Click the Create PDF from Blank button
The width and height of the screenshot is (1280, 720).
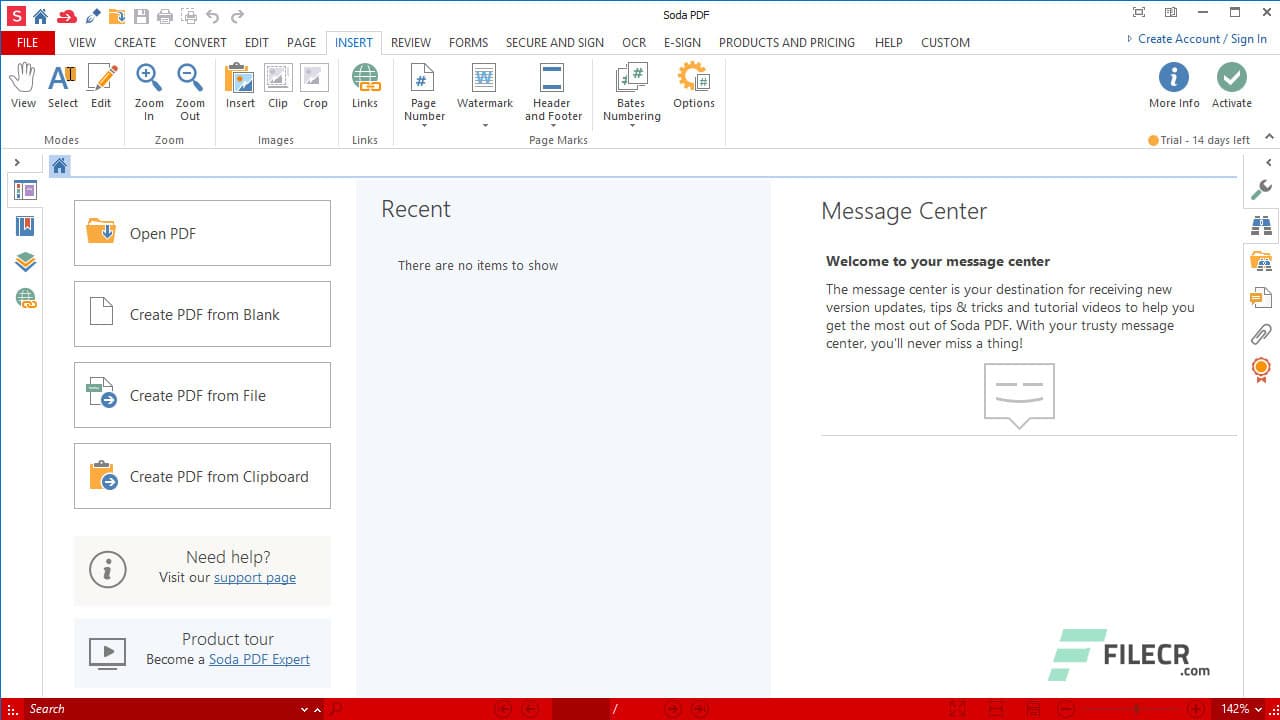202,314
